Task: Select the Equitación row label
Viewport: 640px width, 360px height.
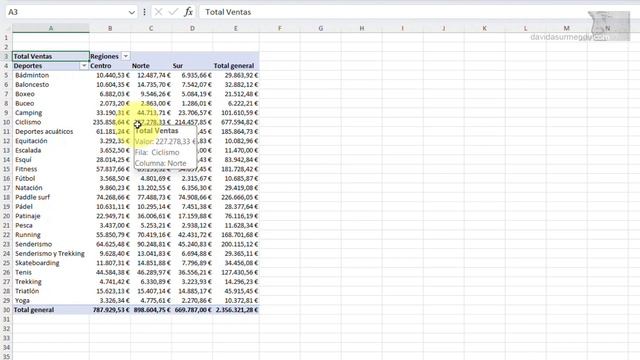Action: pyautogui.click(x=31, y=141)
